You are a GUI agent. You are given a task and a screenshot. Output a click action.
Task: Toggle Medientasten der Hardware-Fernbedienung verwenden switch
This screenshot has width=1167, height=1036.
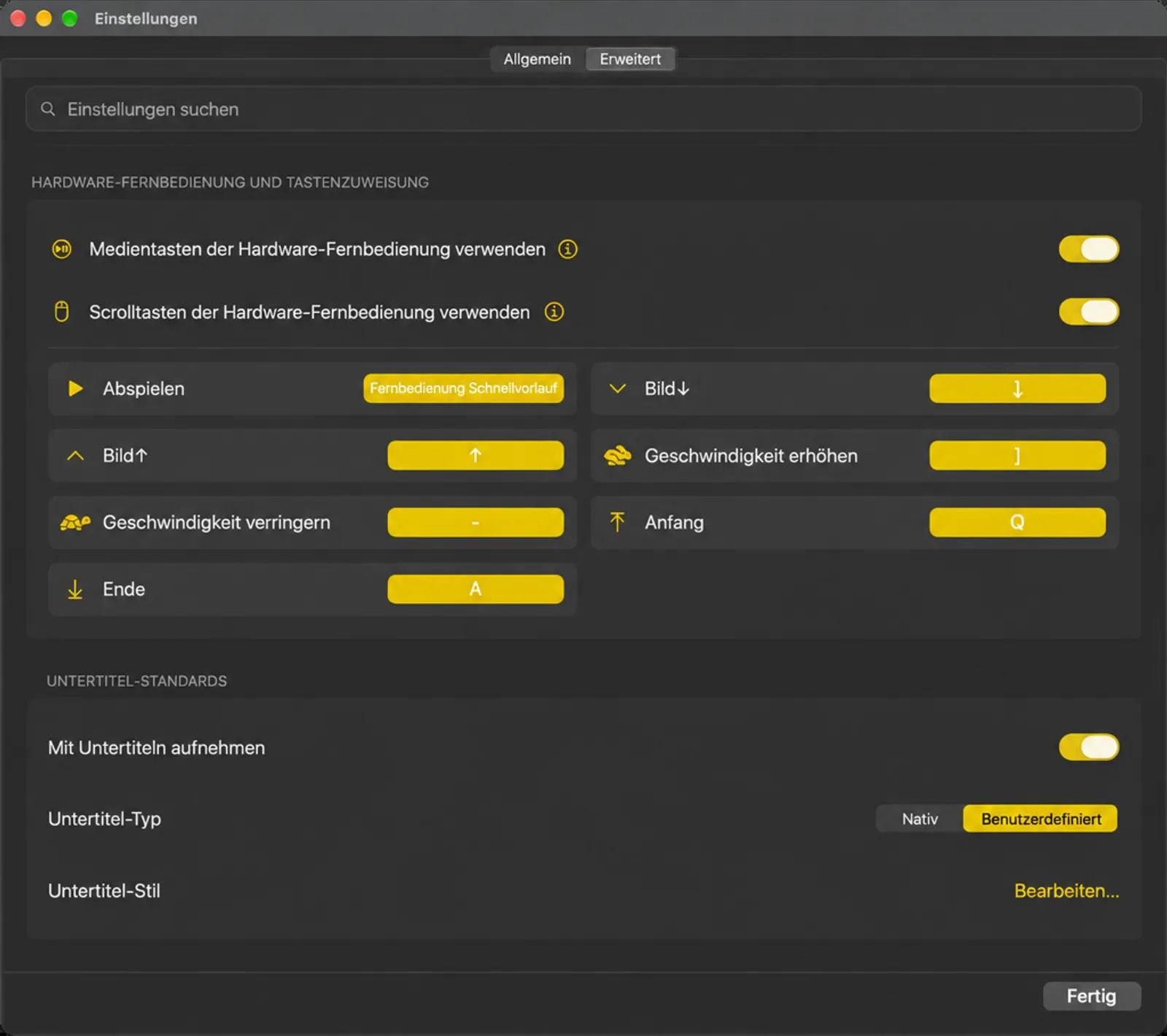[x=1089, y=249]
